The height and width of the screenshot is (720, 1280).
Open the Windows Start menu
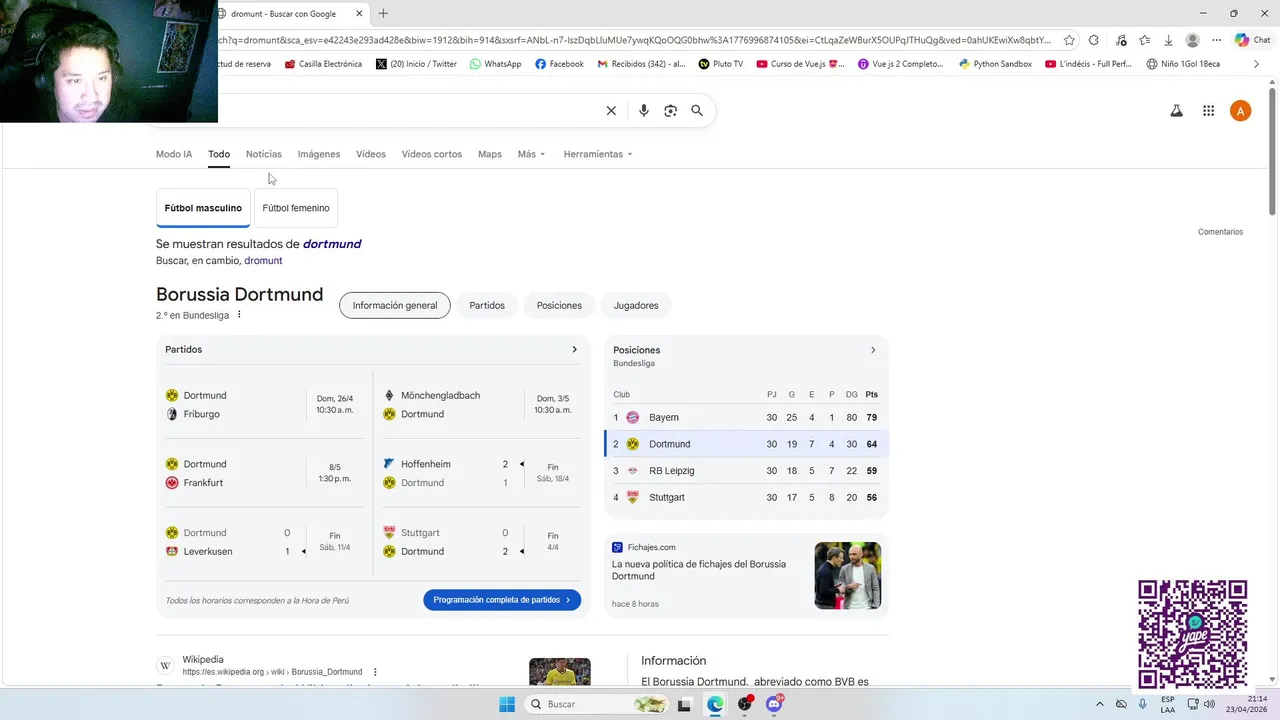point(507,704)
